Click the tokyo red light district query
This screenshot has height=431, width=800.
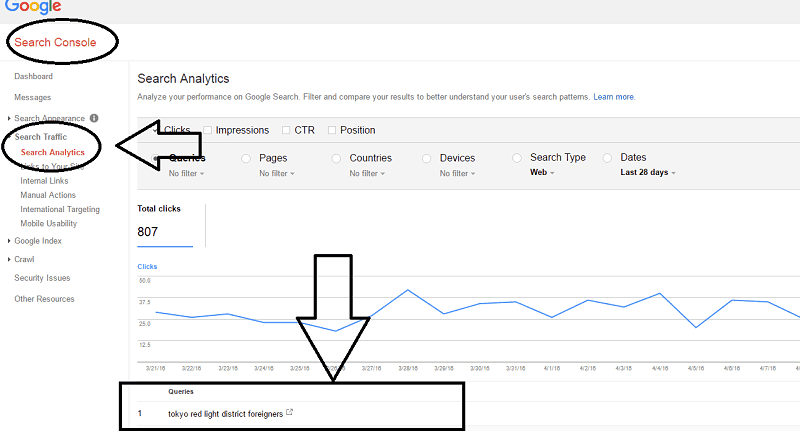[x=225, y=413]
